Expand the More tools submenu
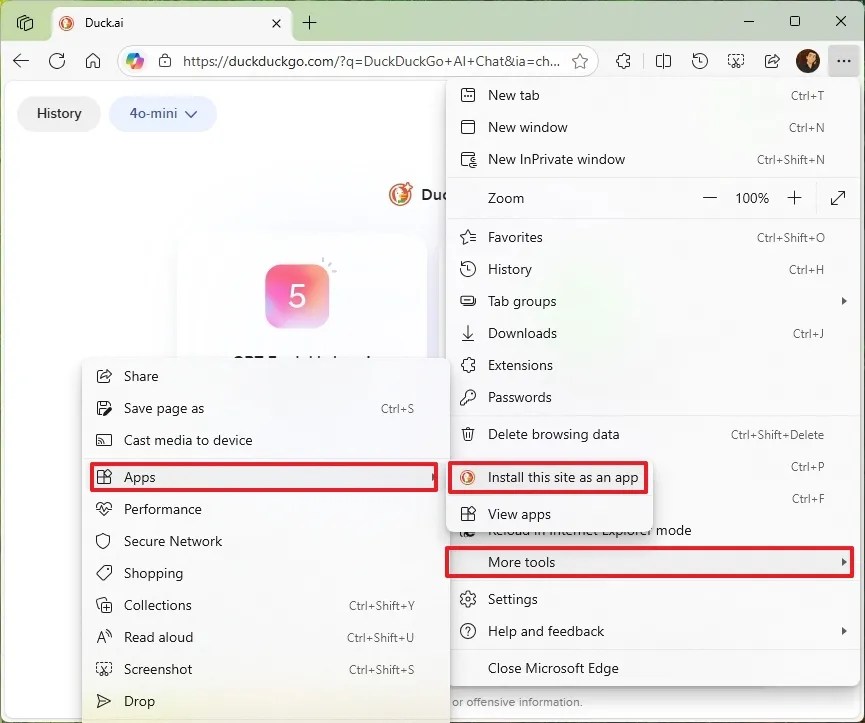Screen dimensions: 865x723 pos(521,562)
